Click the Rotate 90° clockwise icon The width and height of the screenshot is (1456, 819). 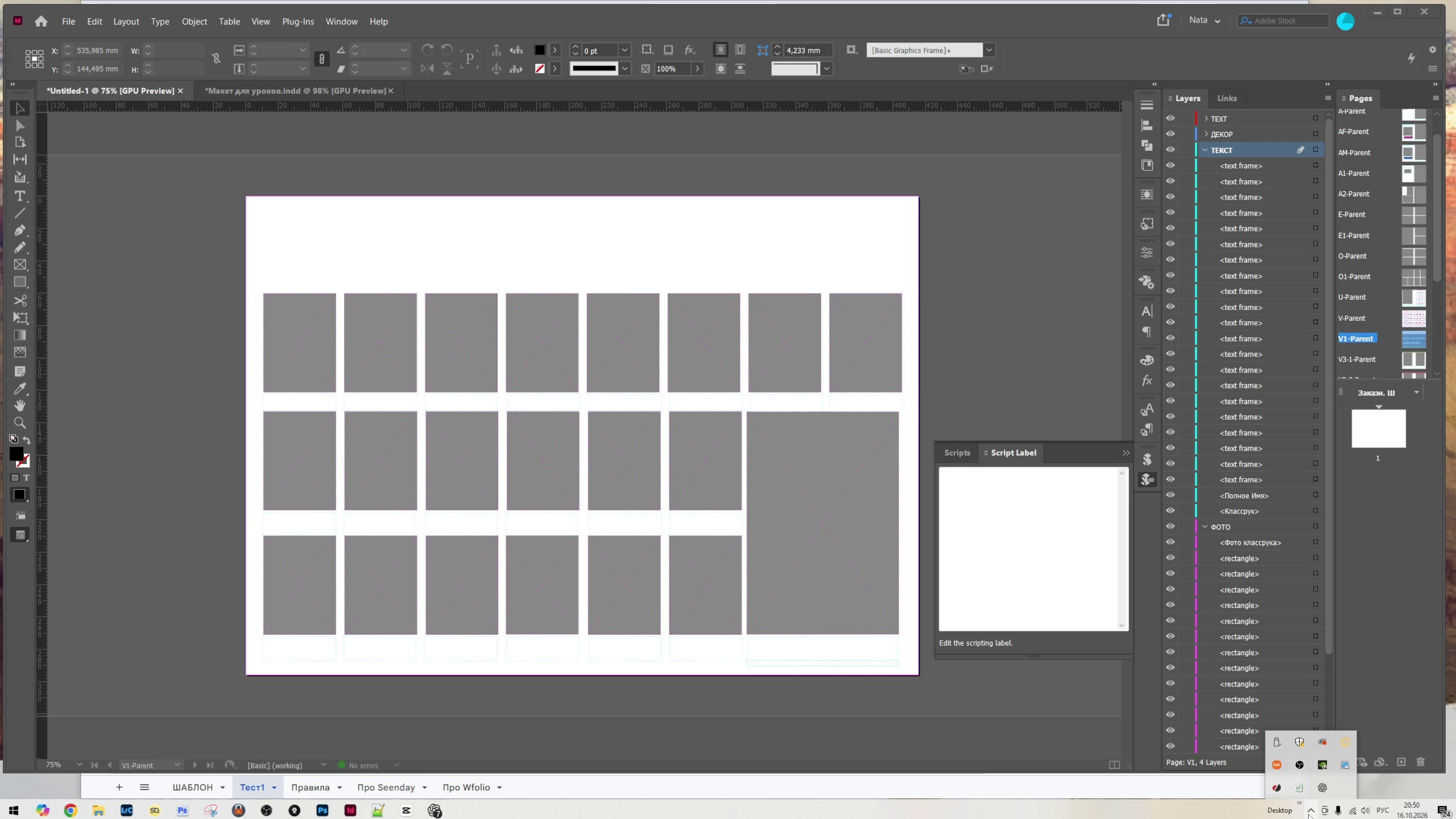(427, 50)
